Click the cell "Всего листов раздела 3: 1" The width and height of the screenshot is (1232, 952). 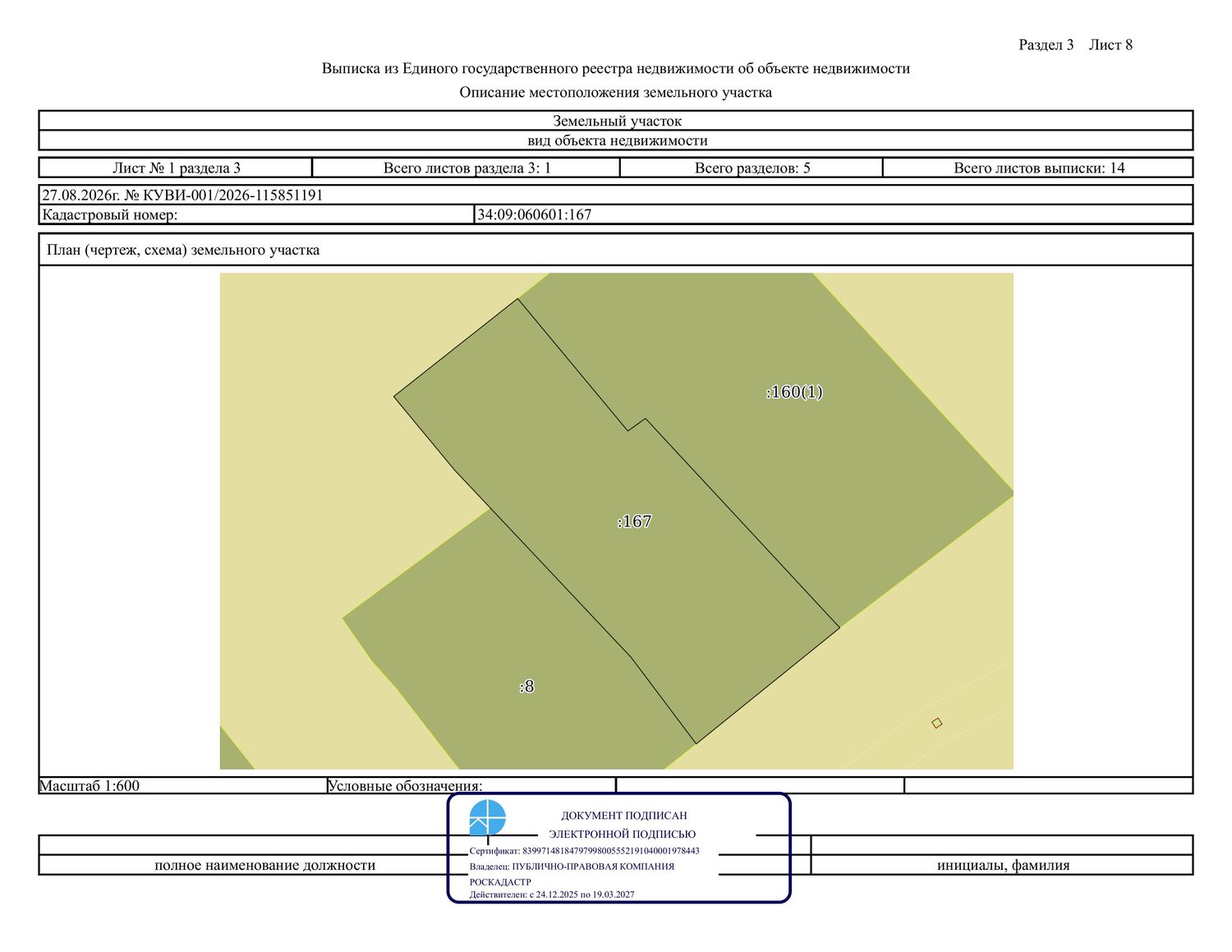pyautogui.click(x=467, y=168)
